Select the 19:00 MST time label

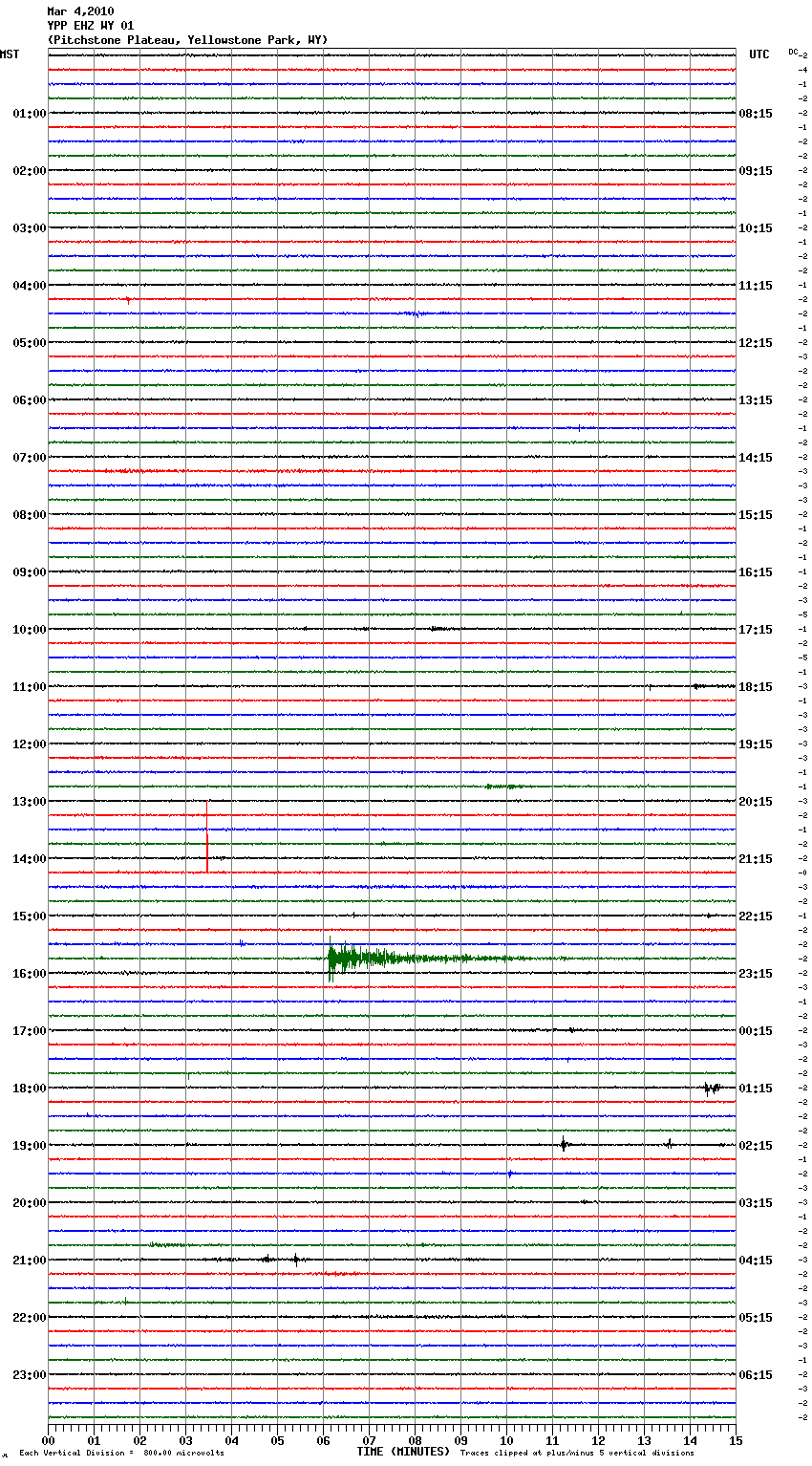[29, 1146]
